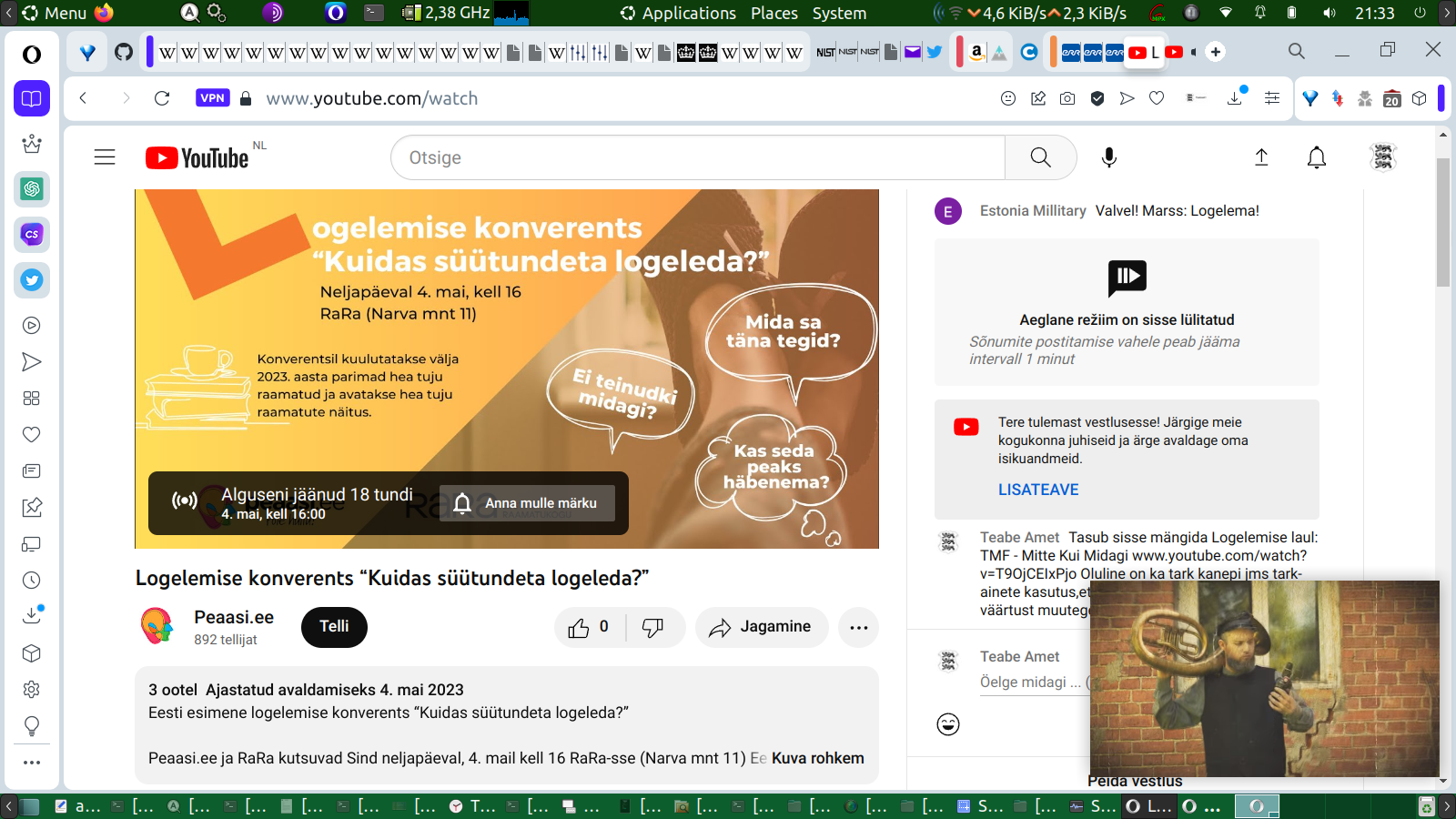Expand Opera sidebar three-dot options
1456x819 pixels.
[x=32, y=763]
